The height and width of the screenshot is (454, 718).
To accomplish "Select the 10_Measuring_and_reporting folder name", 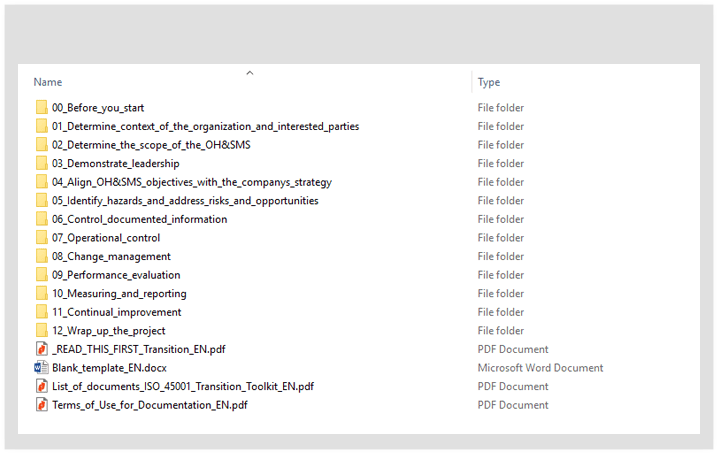I will pyautogui.click(x=119, y=294).
